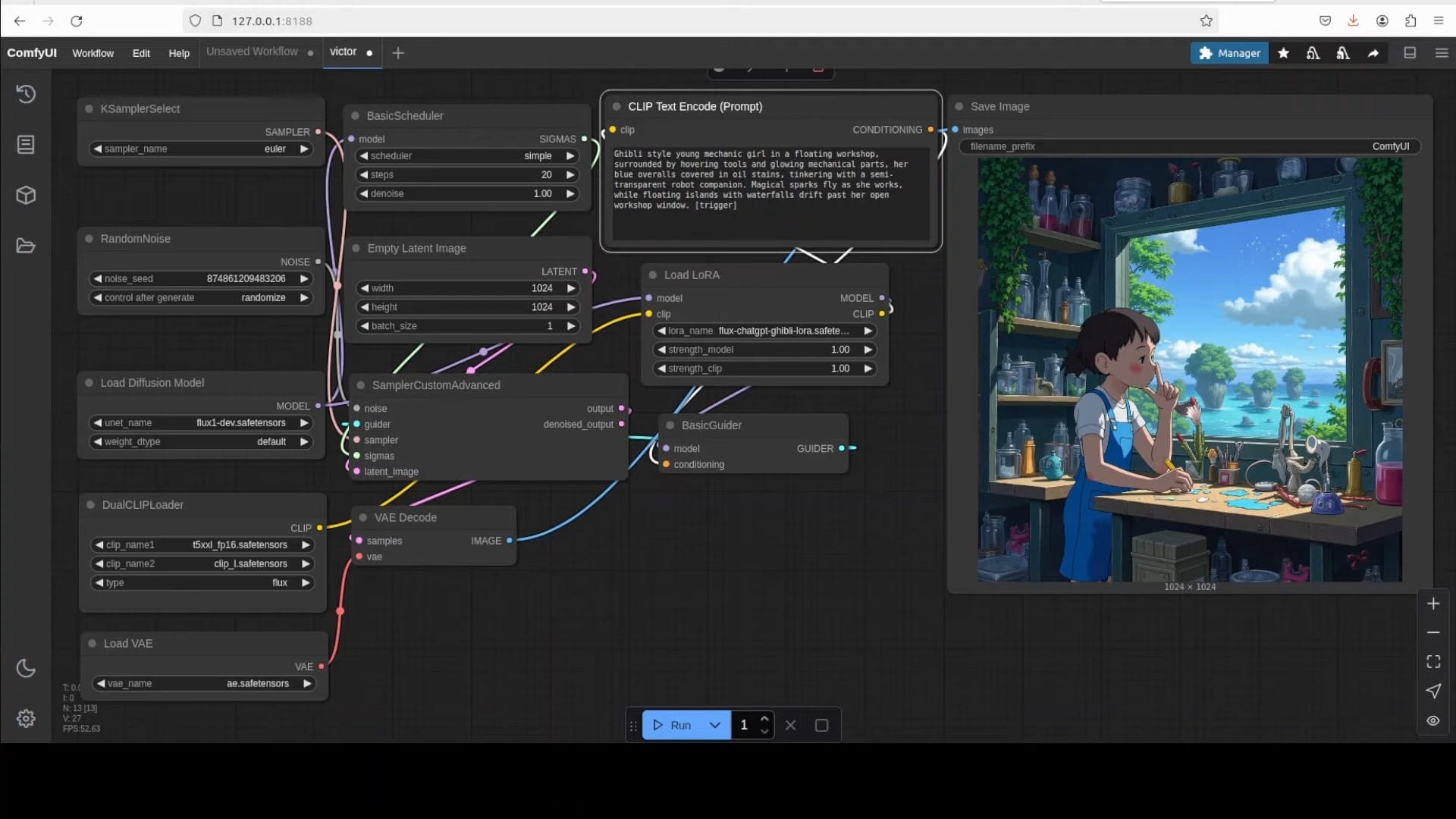Collapse the Save Image node
1456x819 pixels.
(959, 106)
